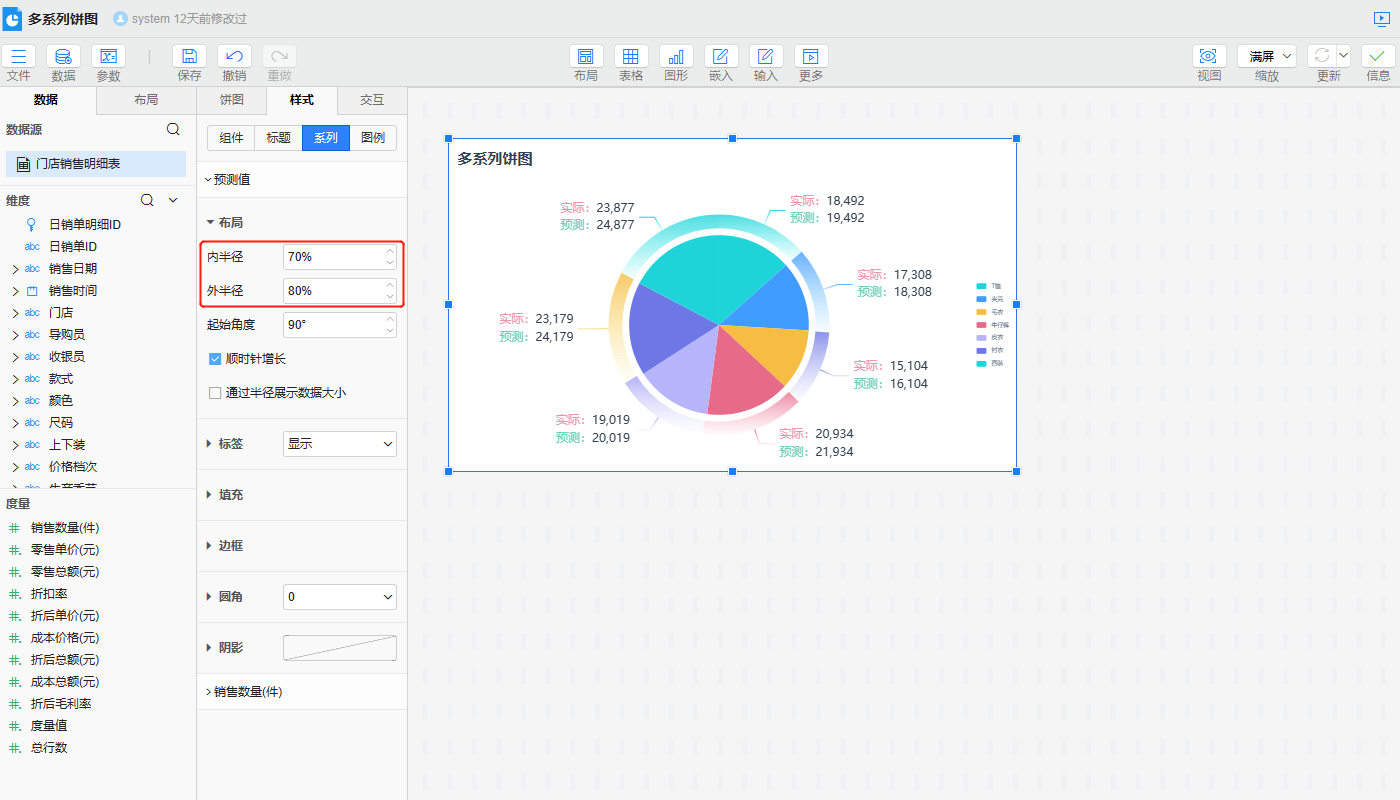Viewport: 1400px width, 800px height.
Task: Click the 表格 (Table) toolbar icon
Action: point(631,57)
